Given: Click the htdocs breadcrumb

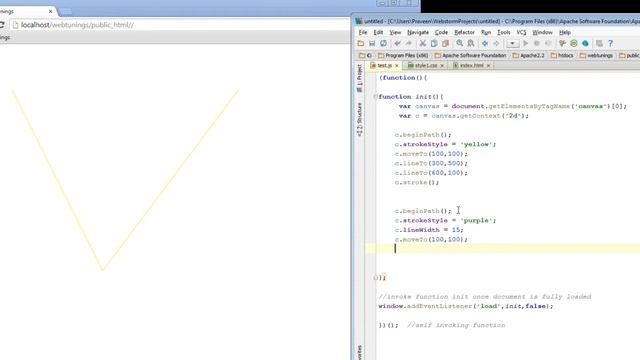Looking at the screenshot, I should pyautogui.click(x=562, y=56).
